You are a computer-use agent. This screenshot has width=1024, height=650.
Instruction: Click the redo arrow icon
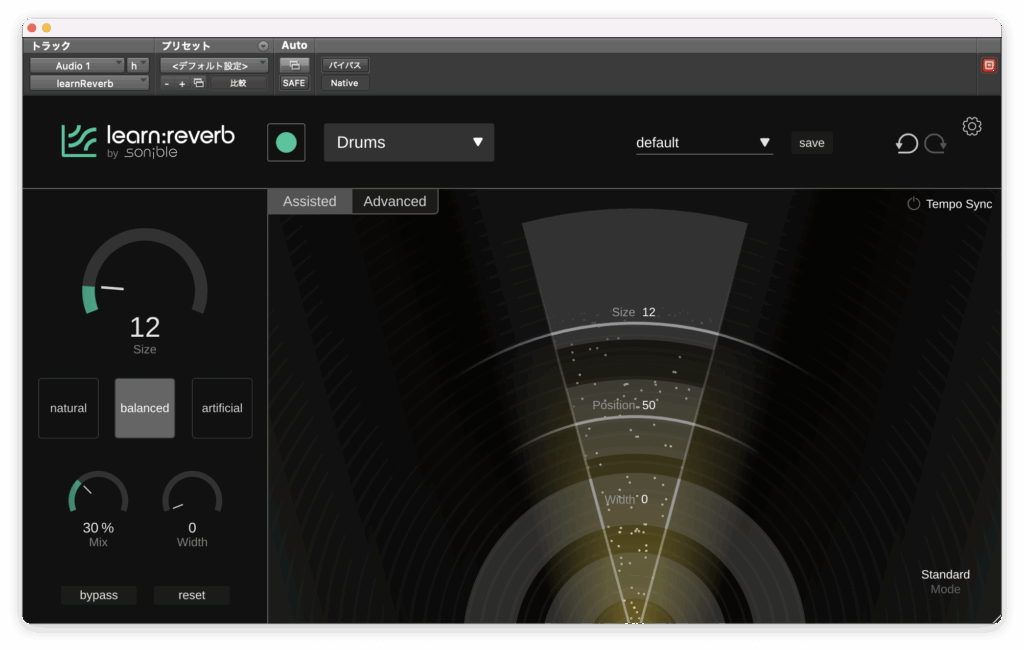[935, 143]
